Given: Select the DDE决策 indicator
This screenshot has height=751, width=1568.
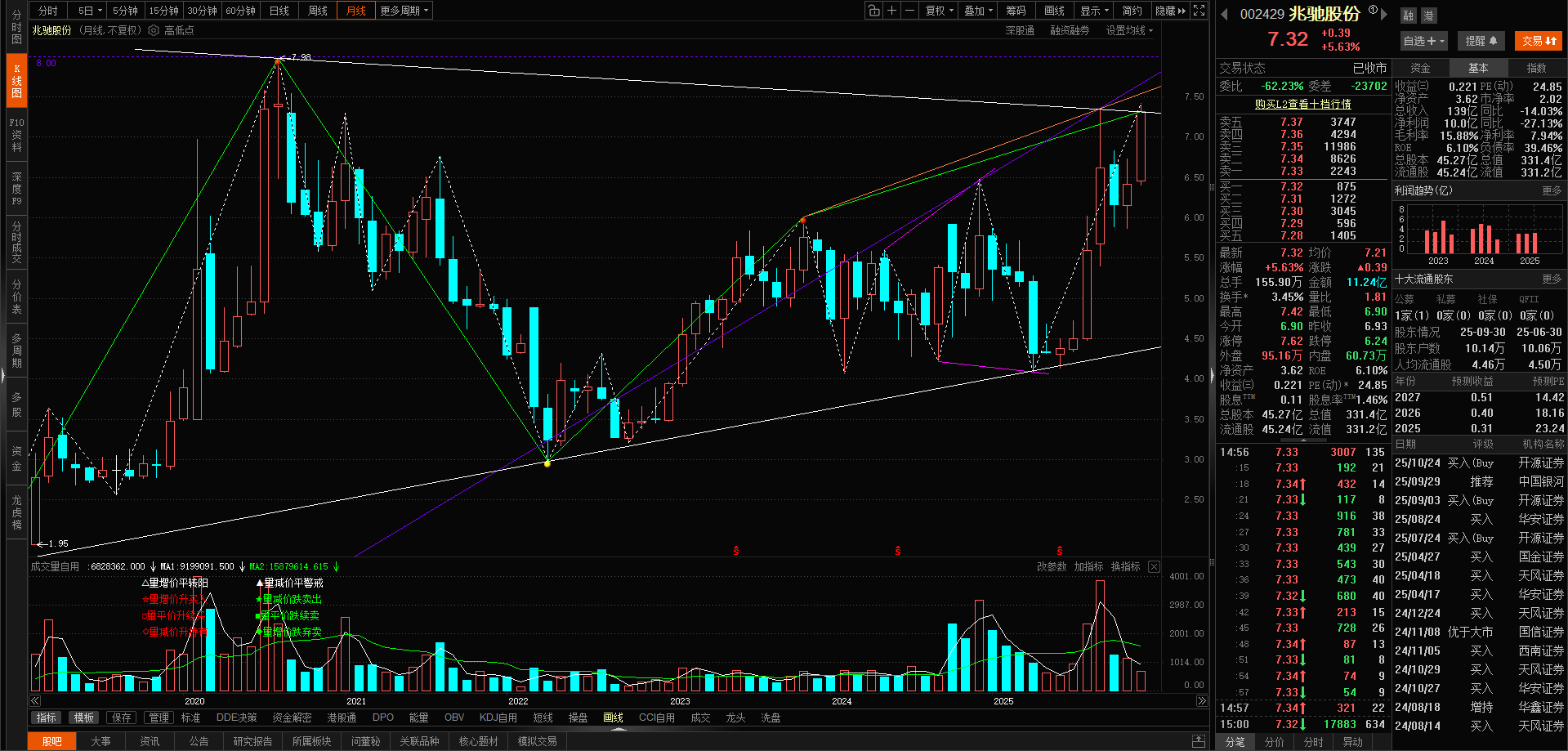Looking at the screenshot, I should click(236, 717).
